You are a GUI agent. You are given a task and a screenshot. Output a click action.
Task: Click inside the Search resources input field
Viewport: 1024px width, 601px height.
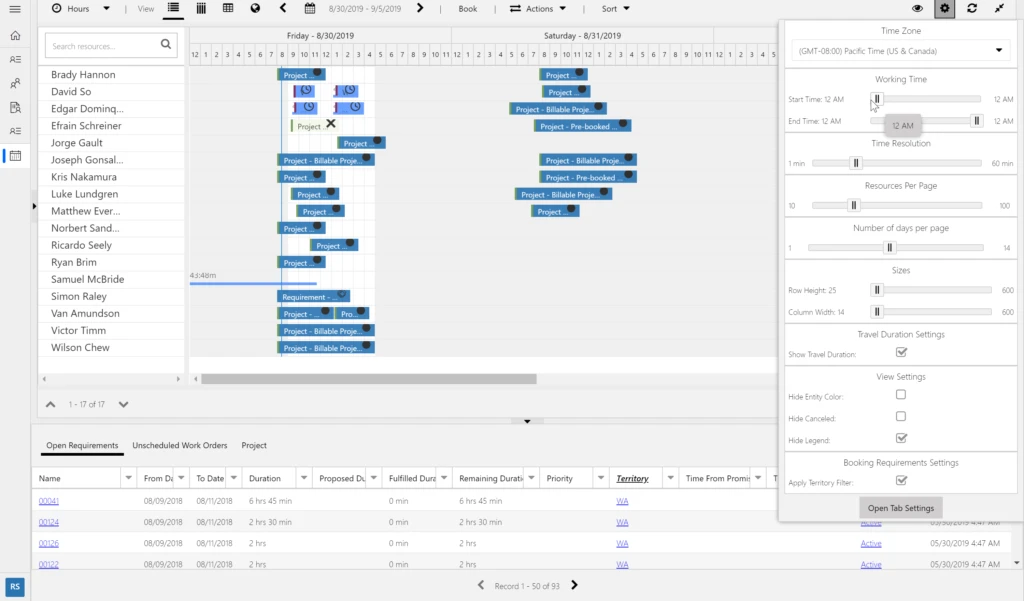pyautogui.click(x=100, y=45)
